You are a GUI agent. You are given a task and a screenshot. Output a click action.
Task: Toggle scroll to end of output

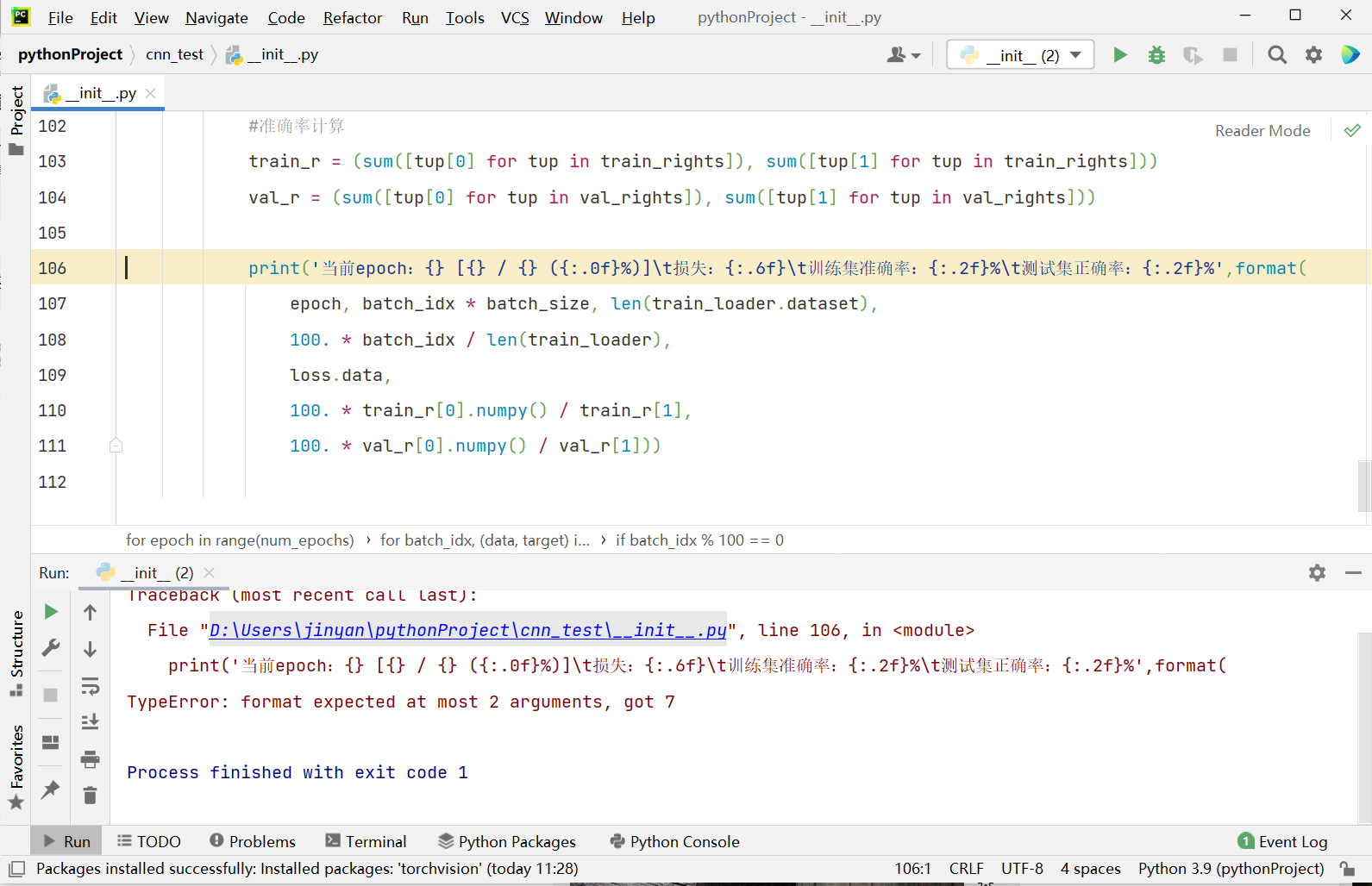[90, 722]
